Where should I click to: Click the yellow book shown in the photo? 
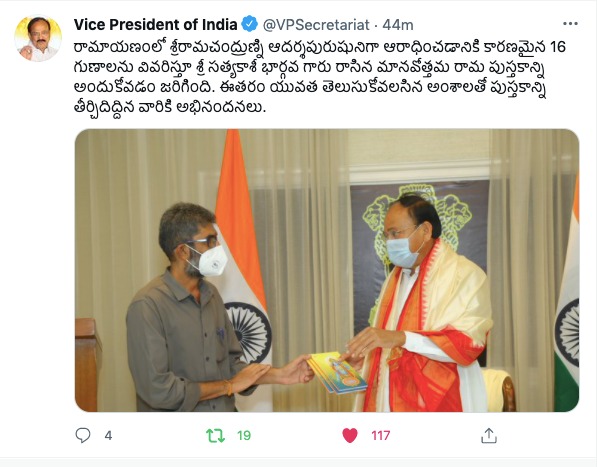[x=337, y=373]
